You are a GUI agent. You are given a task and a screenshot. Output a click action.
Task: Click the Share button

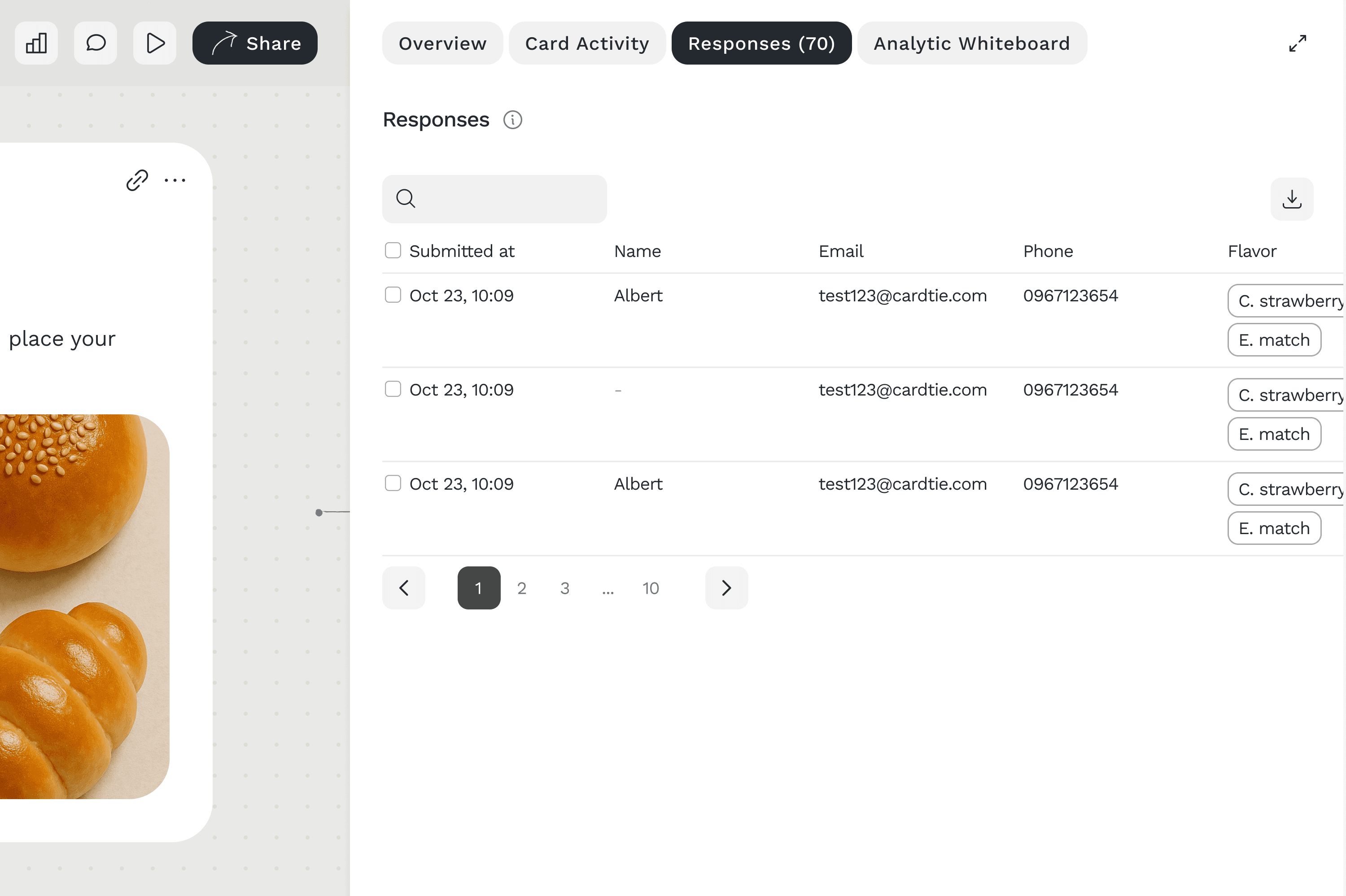[x=255, y=43]
